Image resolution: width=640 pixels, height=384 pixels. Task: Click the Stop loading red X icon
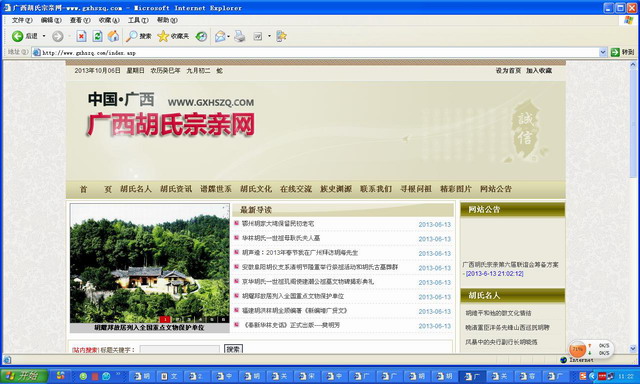tap(81, 36)
